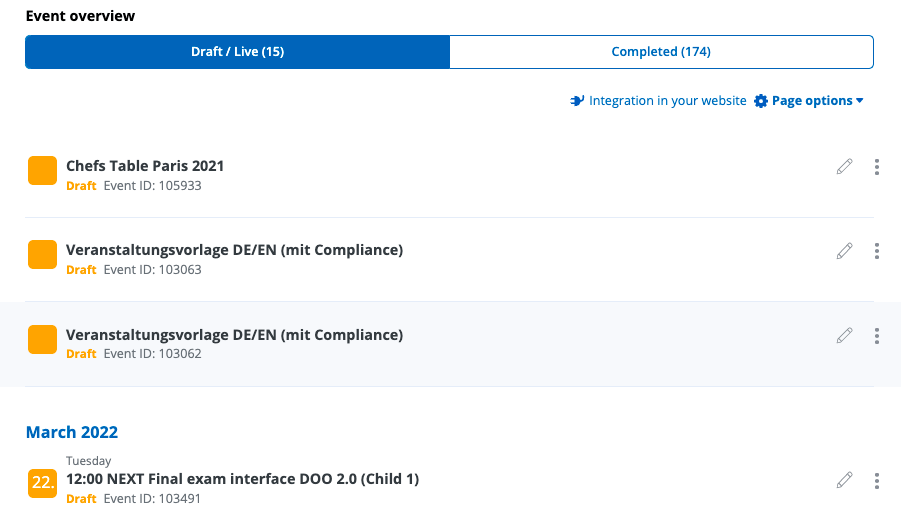
Task: Click the integration plug icon
Action: point(577,101)
